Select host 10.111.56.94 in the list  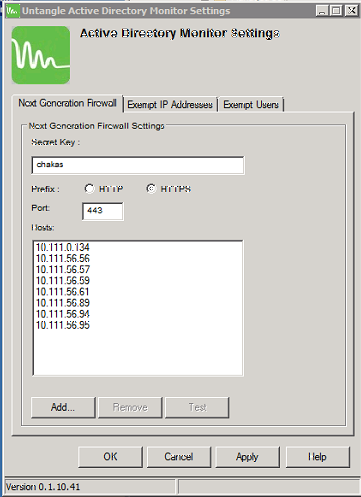click(x=63, y=314)
